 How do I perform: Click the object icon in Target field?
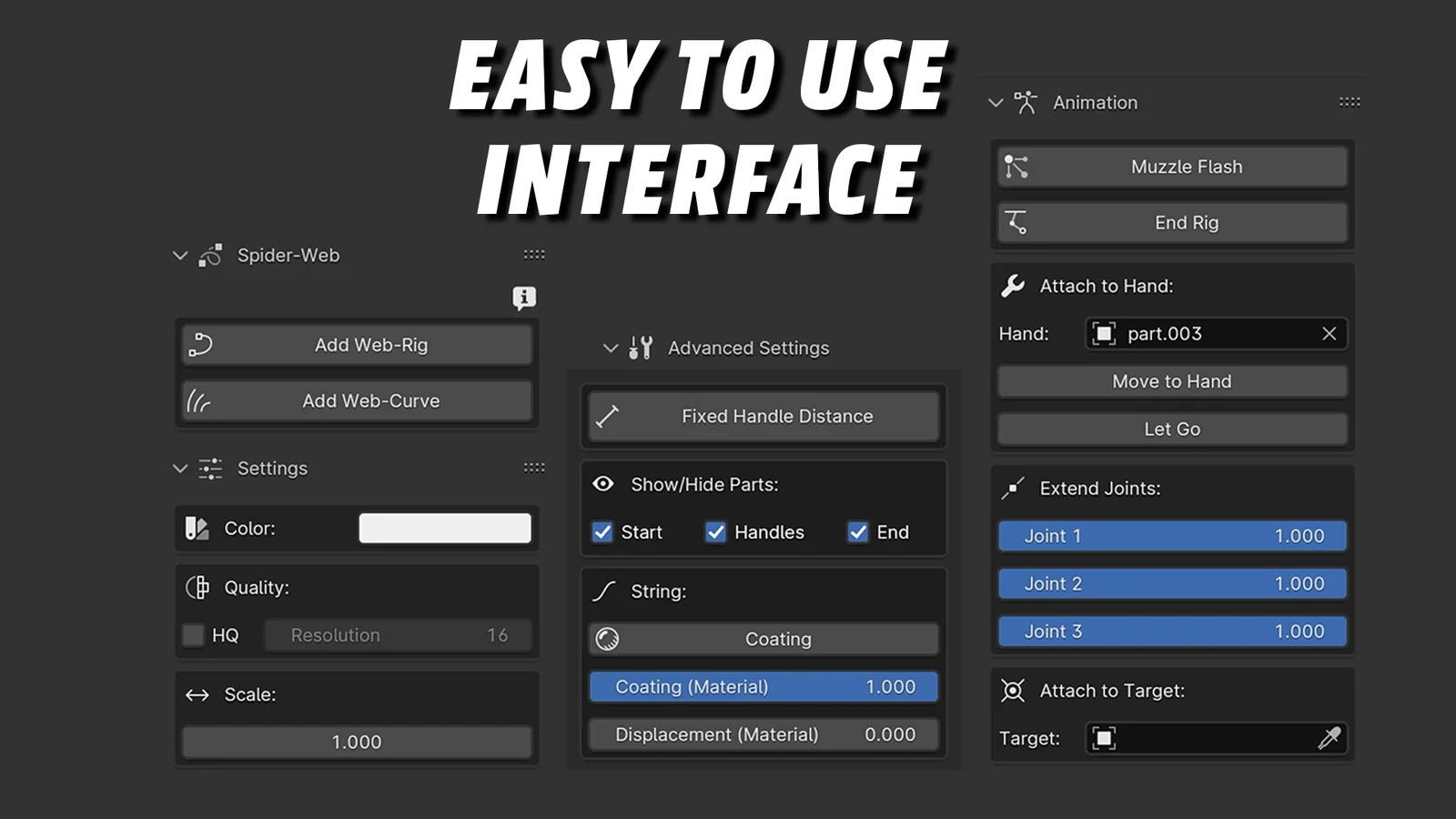(1104, 738)
